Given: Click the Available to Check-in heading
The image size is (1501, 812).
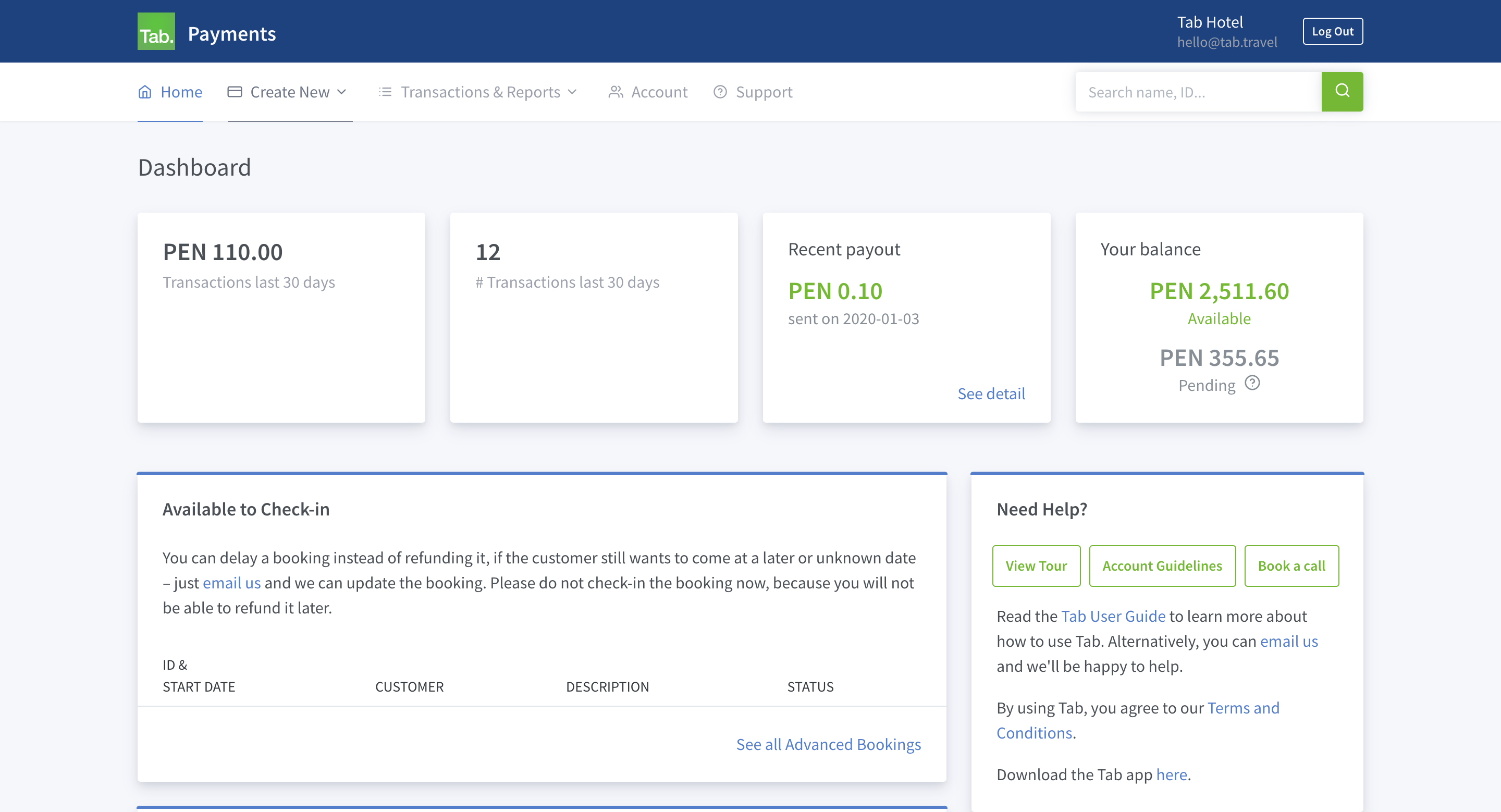Looking at the screenshot, I should [246, 510].
